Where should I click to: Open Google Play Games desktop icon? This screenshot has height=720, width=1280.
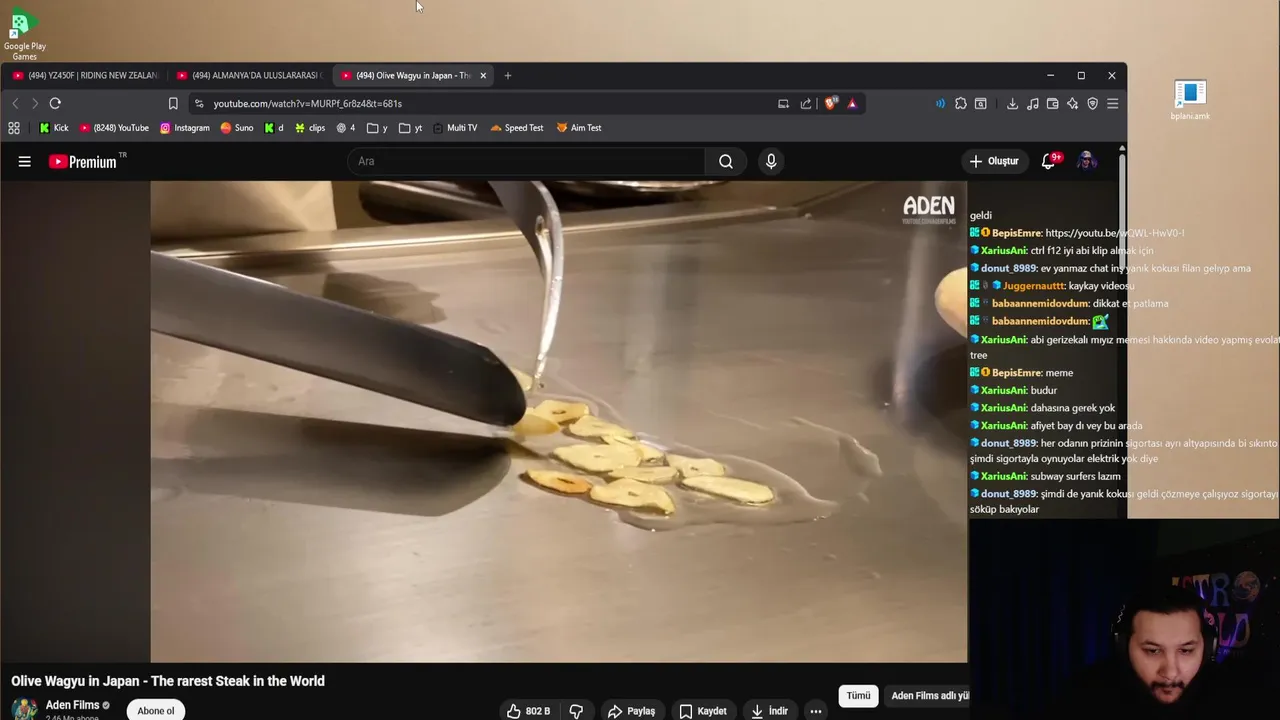(24, 32)
